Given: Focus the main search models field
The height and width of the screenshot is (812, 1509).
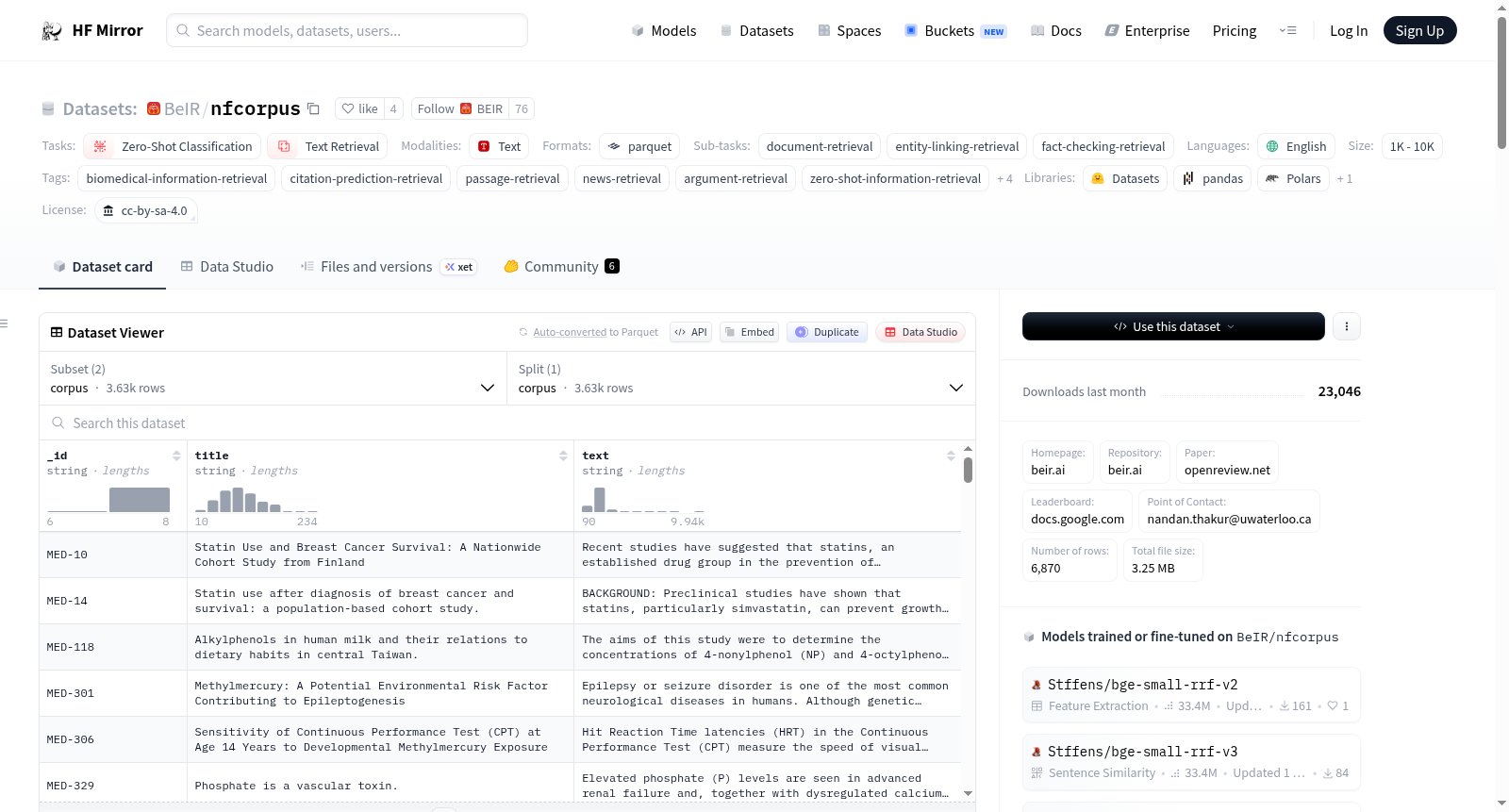Looking at the screenshot, I should [x=347, y=31].
